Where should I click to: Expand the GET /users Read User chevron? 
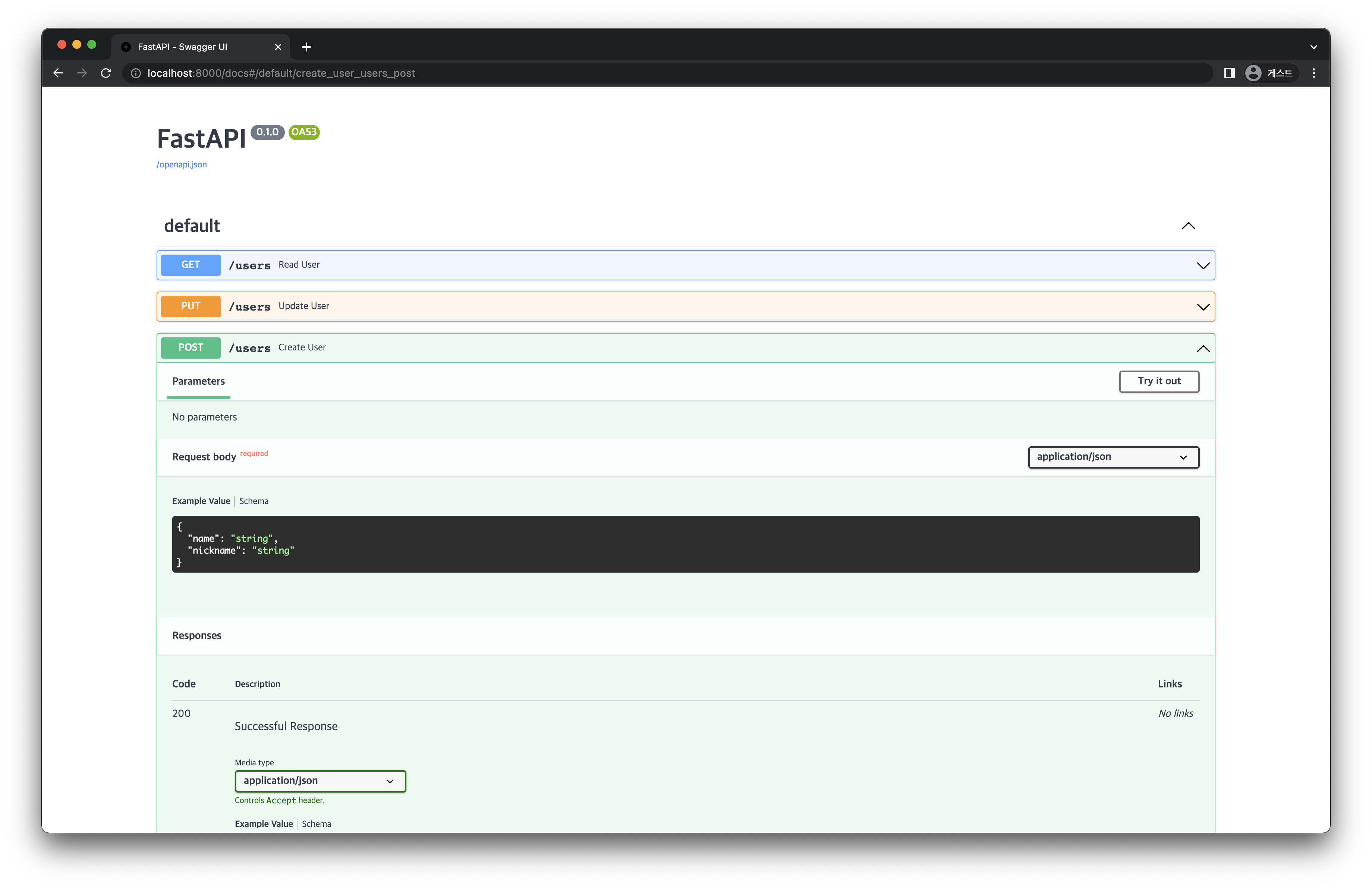point(1203,266)
